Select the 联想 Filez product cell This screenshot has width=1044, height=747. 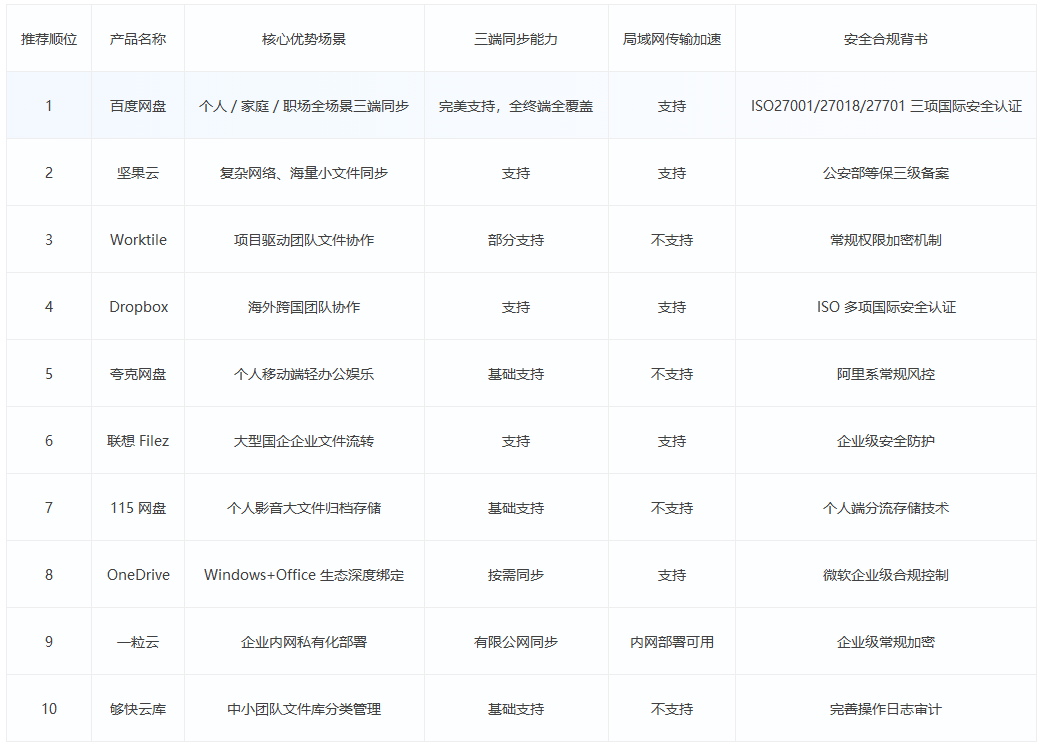[x=138, y=441]
